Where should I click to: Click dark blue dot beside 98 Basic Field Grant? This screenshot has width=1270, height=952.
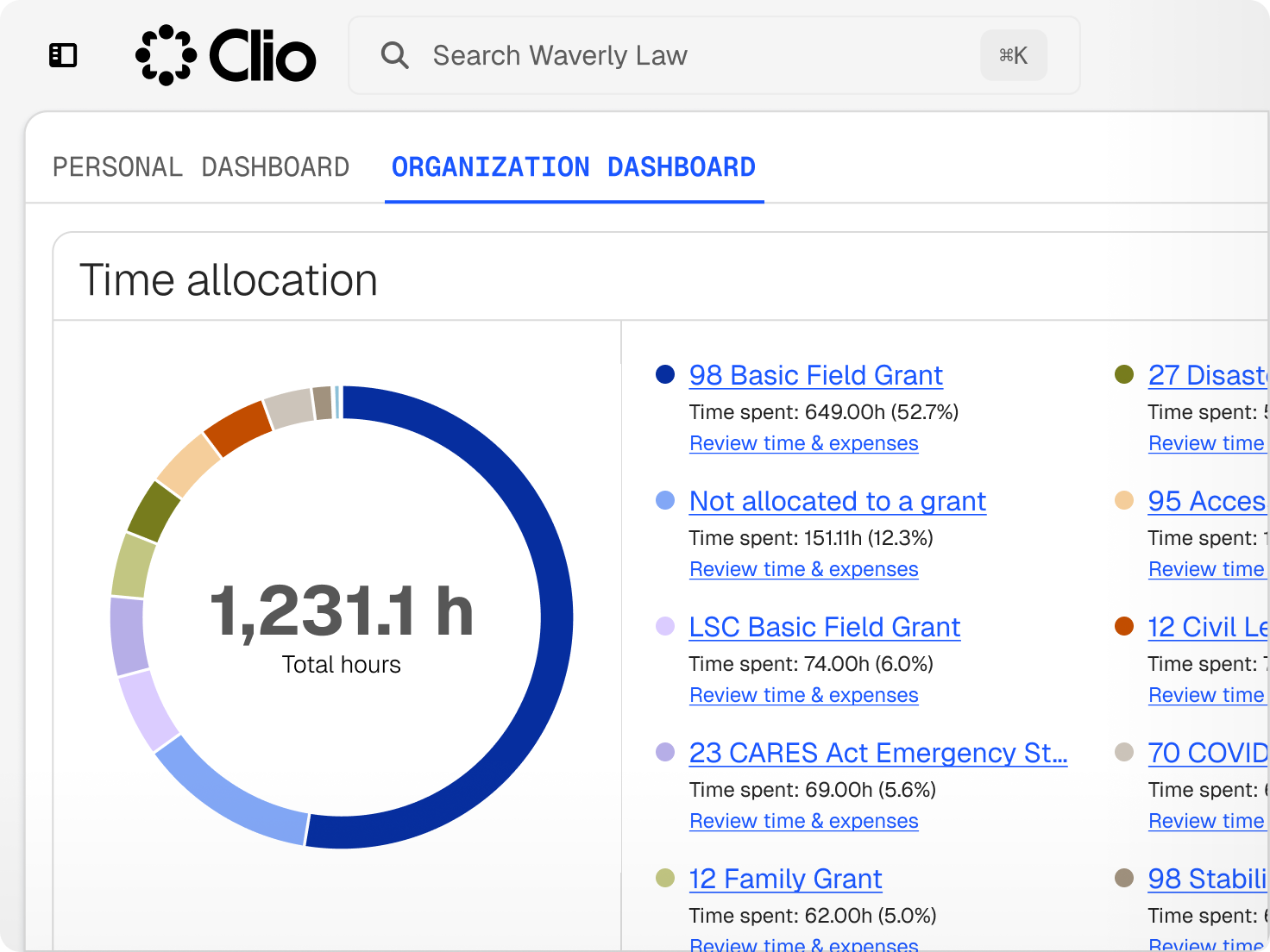coord(665,374)
